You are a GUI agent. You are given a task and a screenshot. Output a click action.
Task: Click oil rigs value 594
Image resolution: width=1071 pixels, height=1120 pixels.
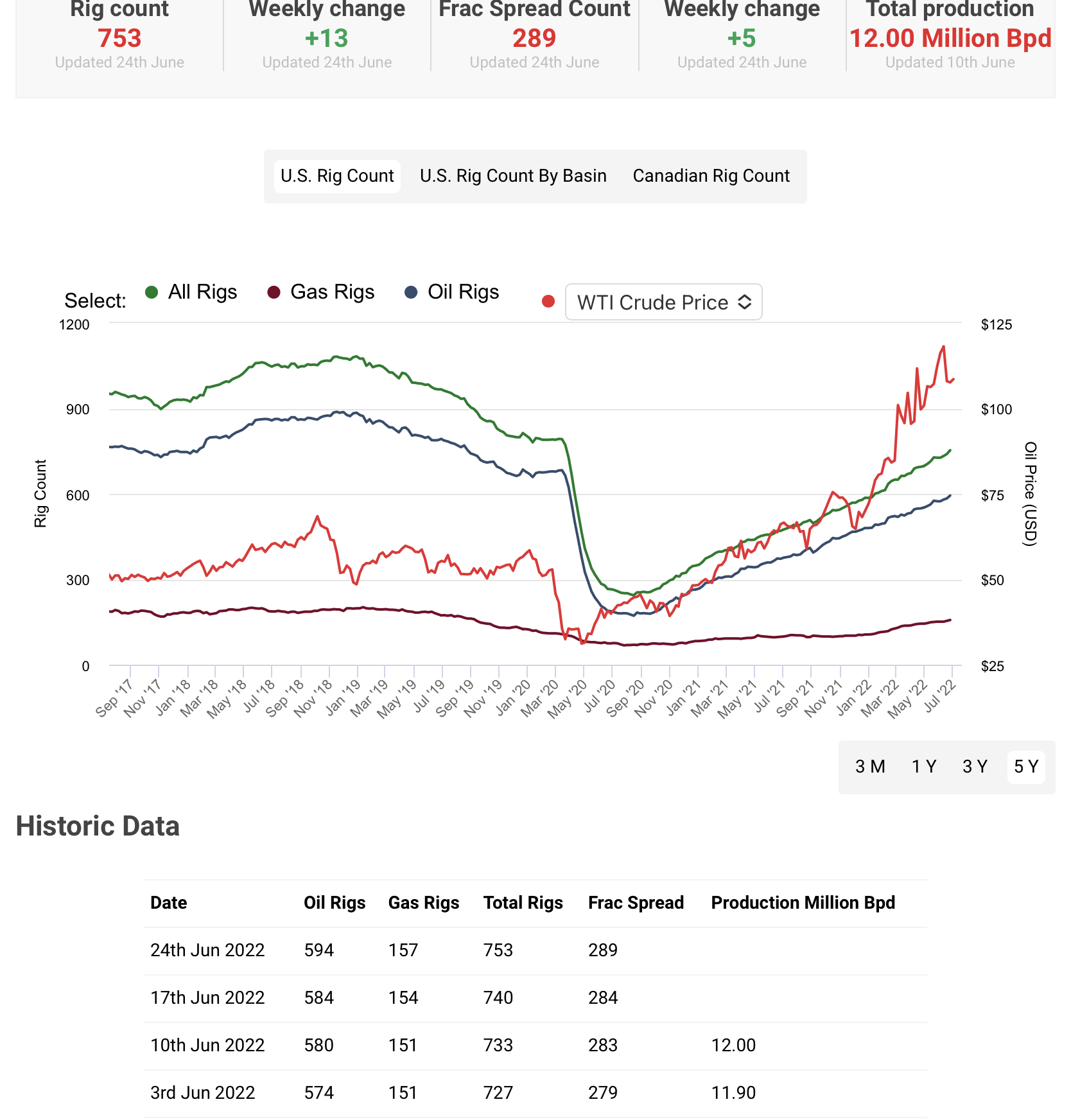pyautogui.click(x=319, y=950)
